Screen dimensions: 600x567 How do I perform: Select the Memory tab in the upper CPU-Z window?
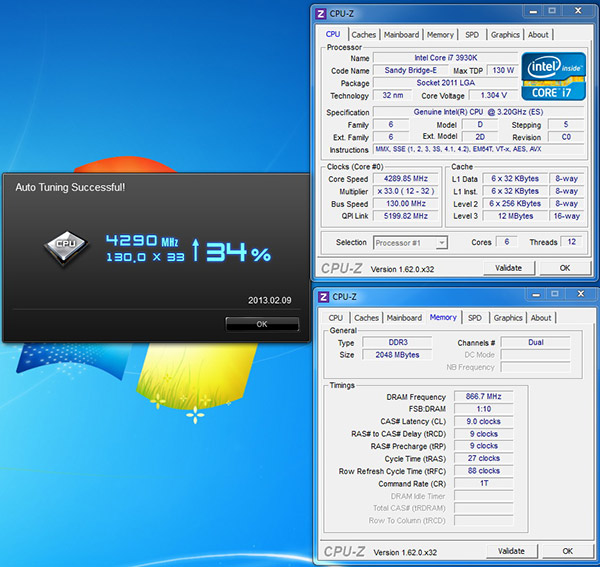coord(440,34)
